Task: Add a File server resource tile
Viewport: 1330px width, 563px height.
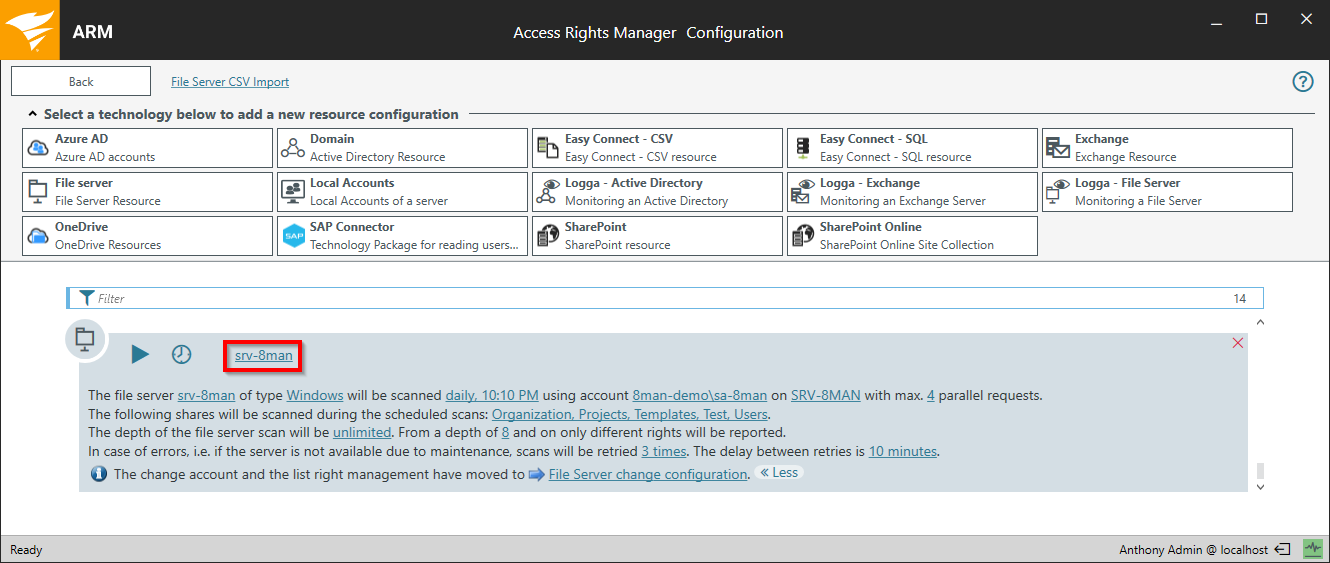Action: tap(147, 192)
